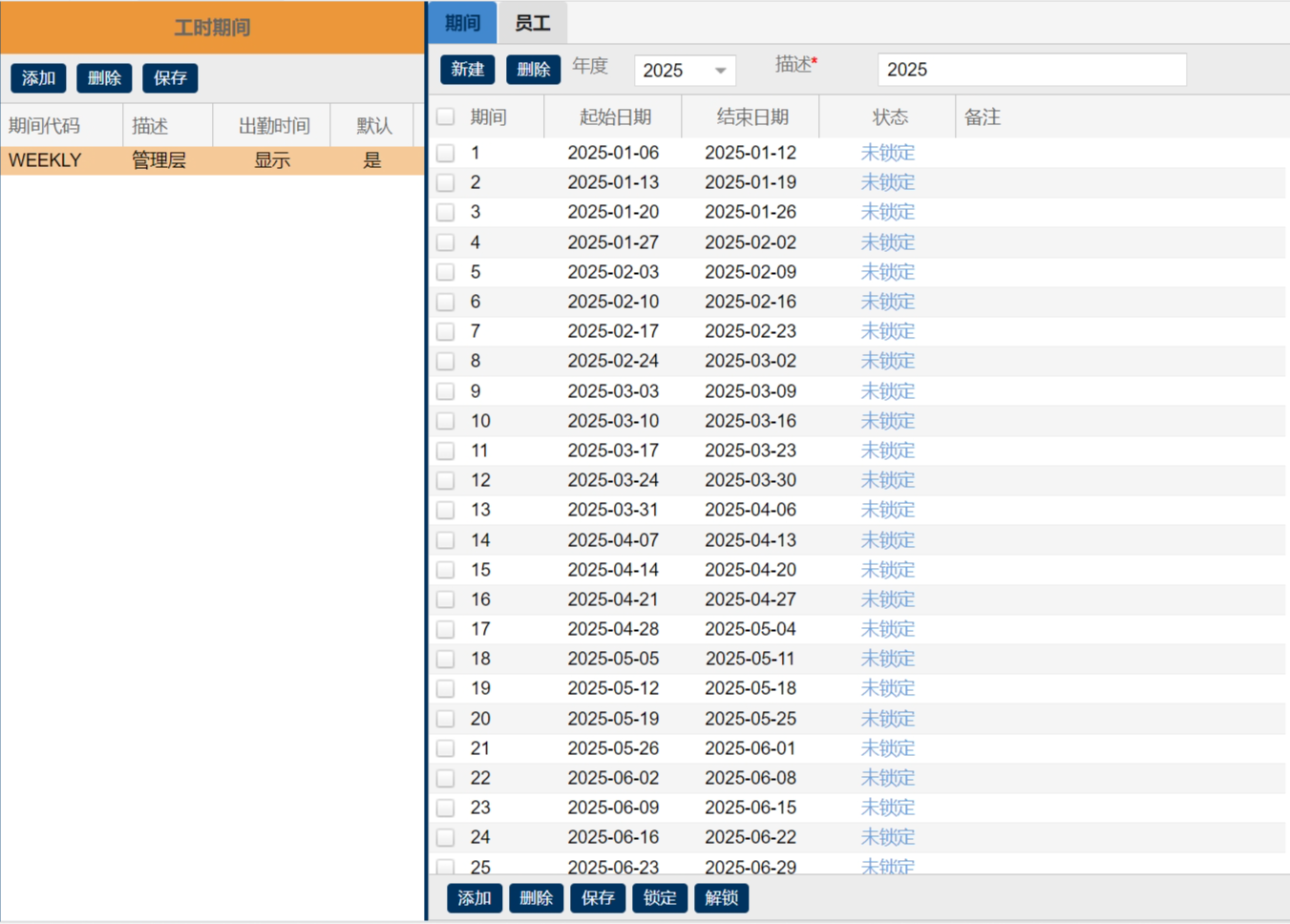Click 添加 button in left 工时期间 panel
This screenshot has width=1290, height=924.
pyautogui.click(x=38, y=78)
